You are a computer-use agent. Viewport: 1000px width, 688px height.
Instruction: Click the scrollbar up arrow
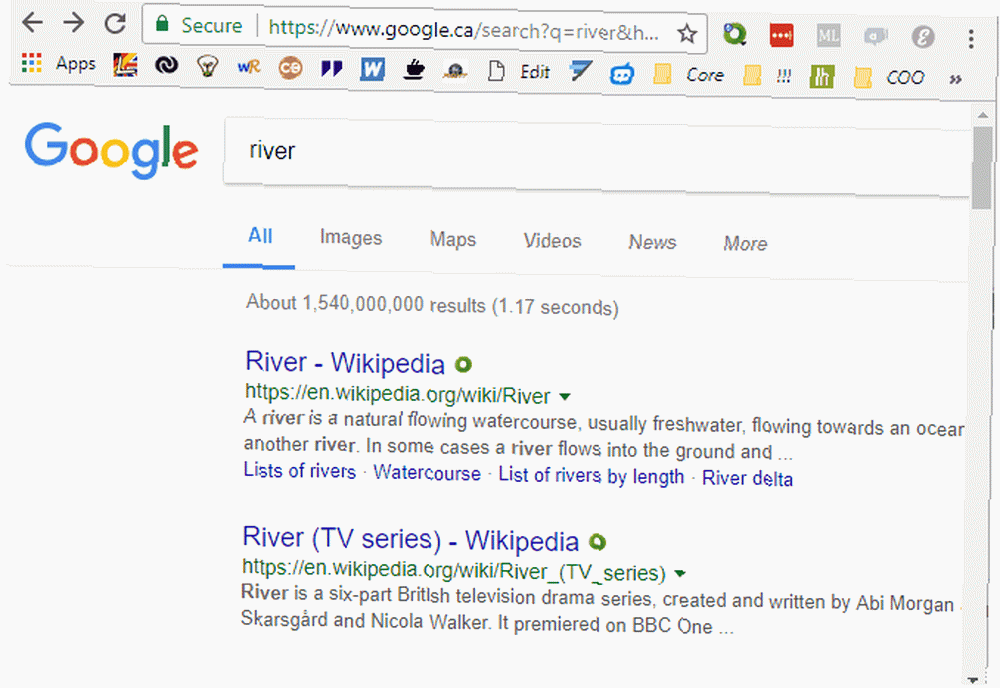982,115
